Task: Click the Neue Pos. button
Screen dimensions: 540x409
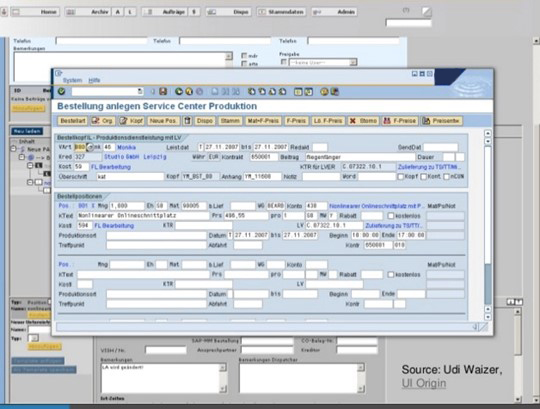Action: tap(163, 121)
